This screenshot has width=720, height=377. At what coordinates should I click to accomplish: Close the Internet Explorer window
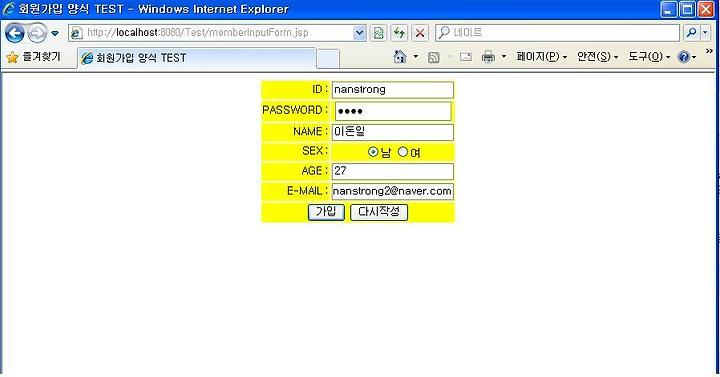point(706,9)
